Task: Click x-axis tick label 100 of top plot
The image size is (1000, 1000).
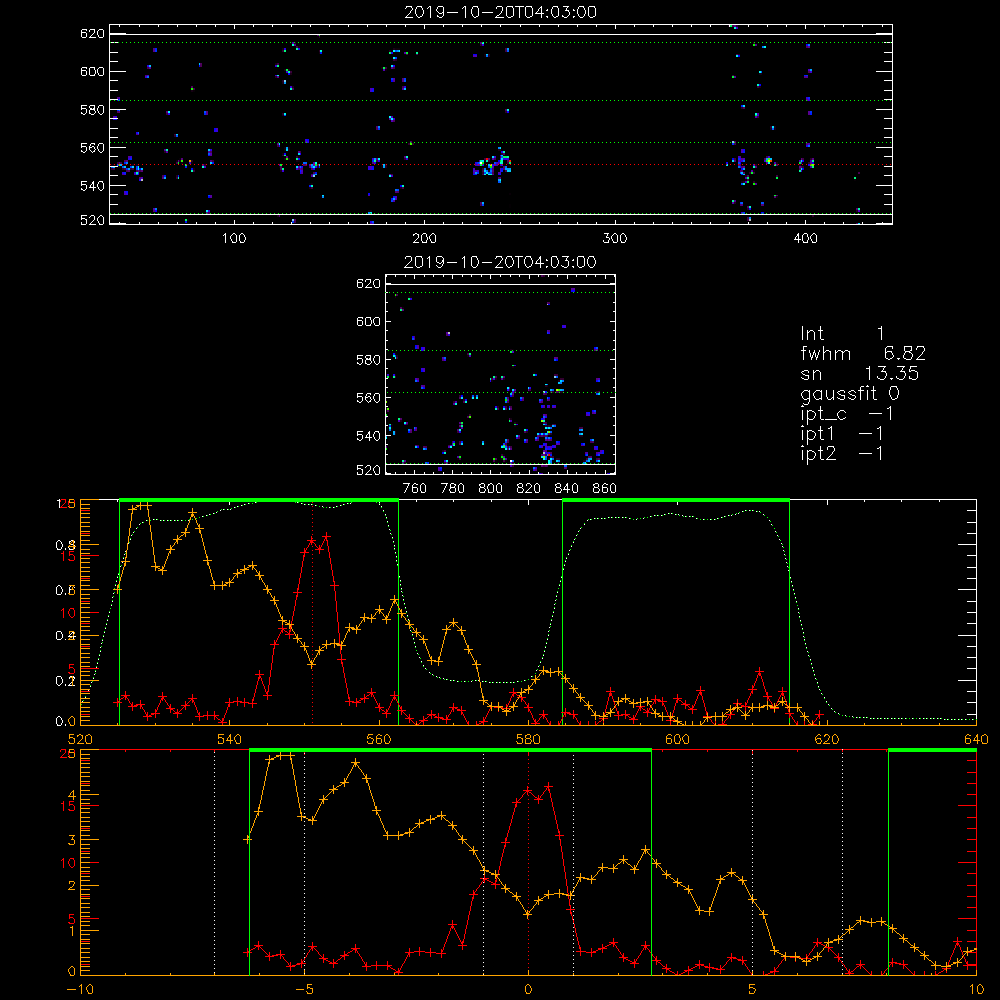Action: [234, 239]
